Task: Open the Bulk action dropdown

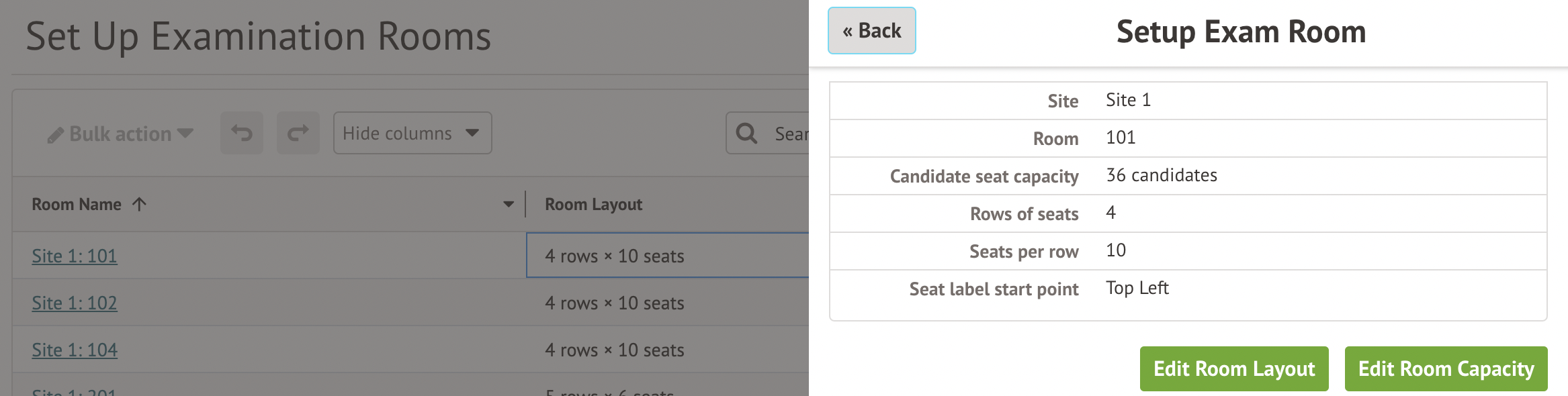Action: [x=121, y=134]
